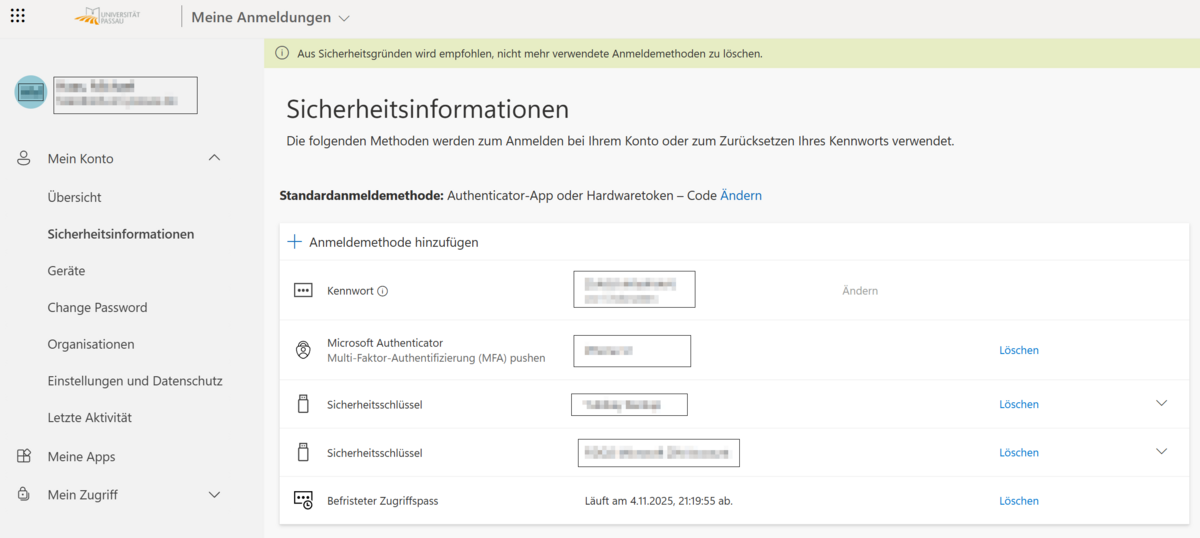Expand the second Sicherheitsschlüssel details chevron

click(1161, 452)
